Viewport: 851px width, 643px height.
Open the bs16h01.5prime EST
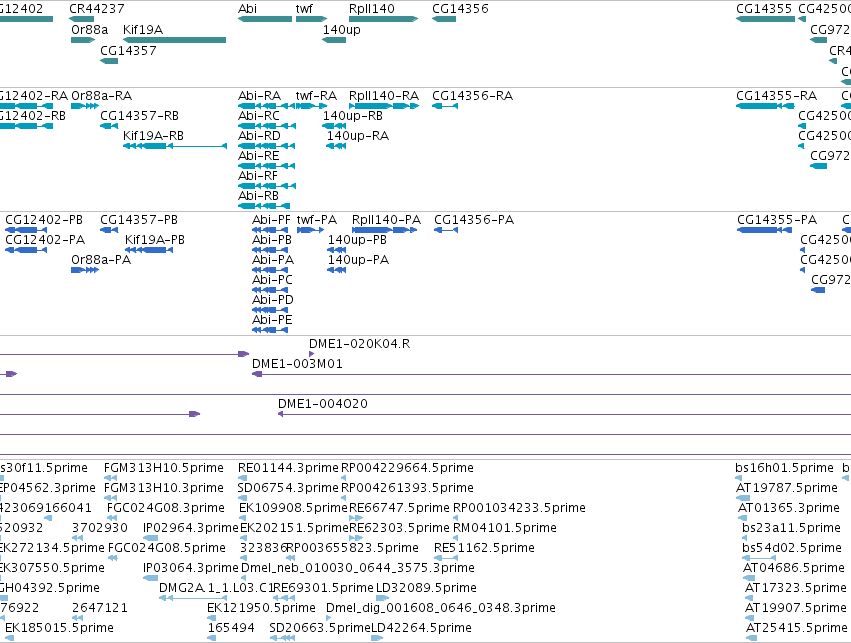[x=739, y=478]
